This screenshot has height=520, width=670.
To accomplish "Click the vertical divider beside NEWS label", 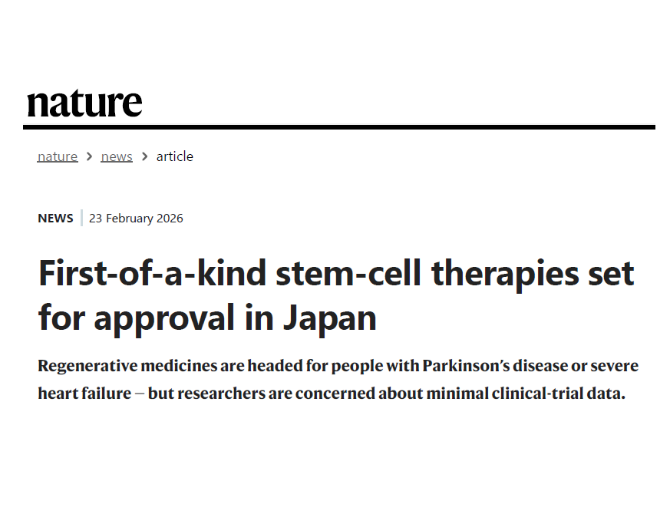I will (x=81, y=219).
